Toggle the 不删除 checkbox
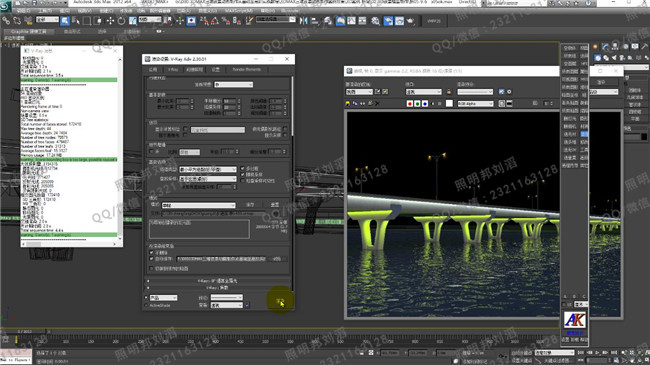The height and width of the screenshot is (365, 650). tap(151, 252)
